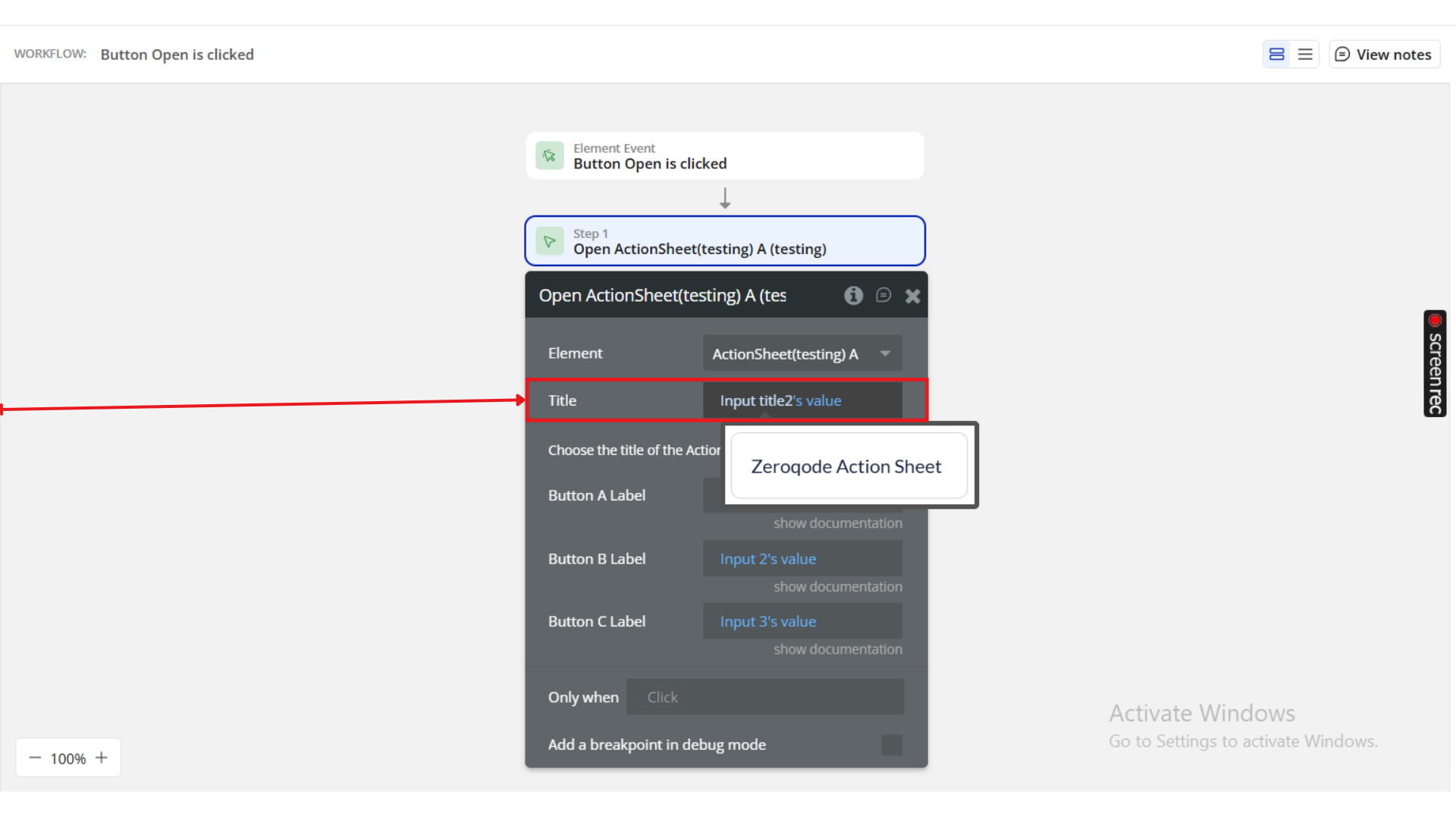This screenshot has width=1456, height=819.
Task: Click the info icon in the action panel header
Action: tap(853, 296)
